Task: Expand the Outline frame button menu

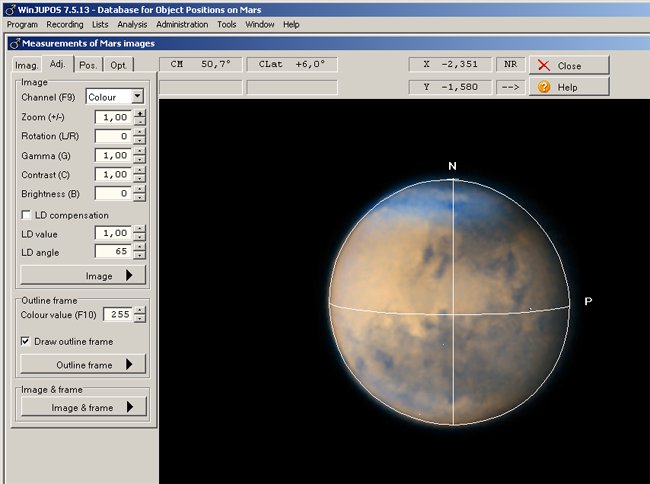Action: pyautogui.click(x=84, y=365)
